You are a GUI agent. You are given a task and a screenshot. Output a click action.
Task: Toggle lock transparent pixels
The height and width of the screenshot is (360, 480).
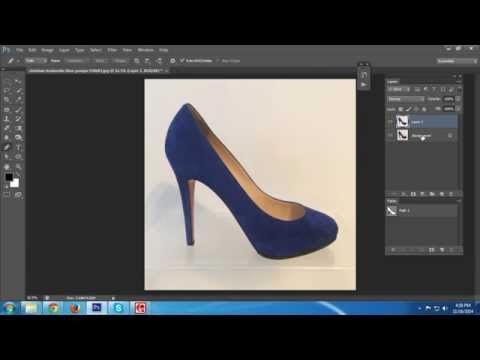(401, 109)
